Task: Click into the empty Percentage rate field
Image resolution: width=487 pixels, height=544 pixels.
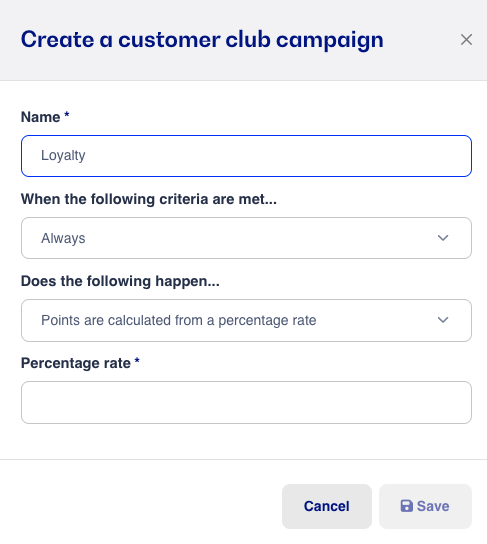Action: 246,402
